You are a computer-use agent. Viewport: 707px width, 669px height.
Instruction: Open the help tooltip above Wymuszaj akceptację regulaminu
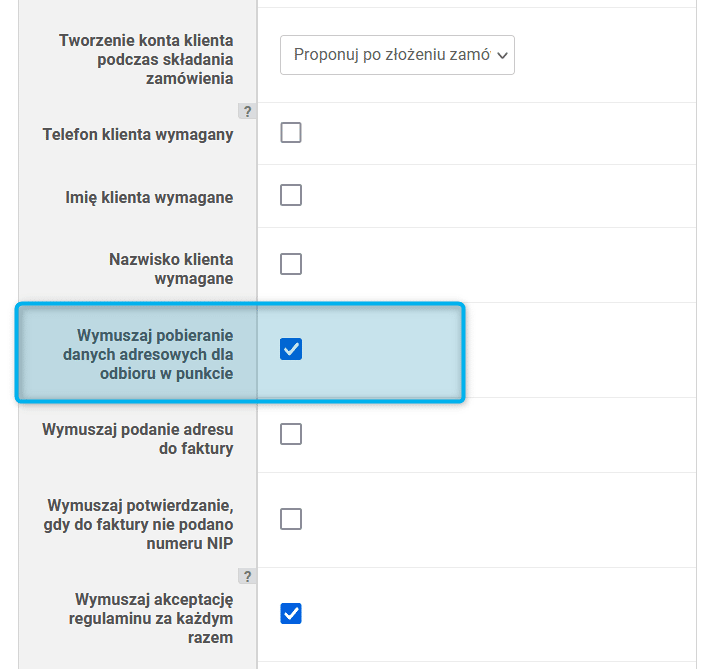coord(247,576)
